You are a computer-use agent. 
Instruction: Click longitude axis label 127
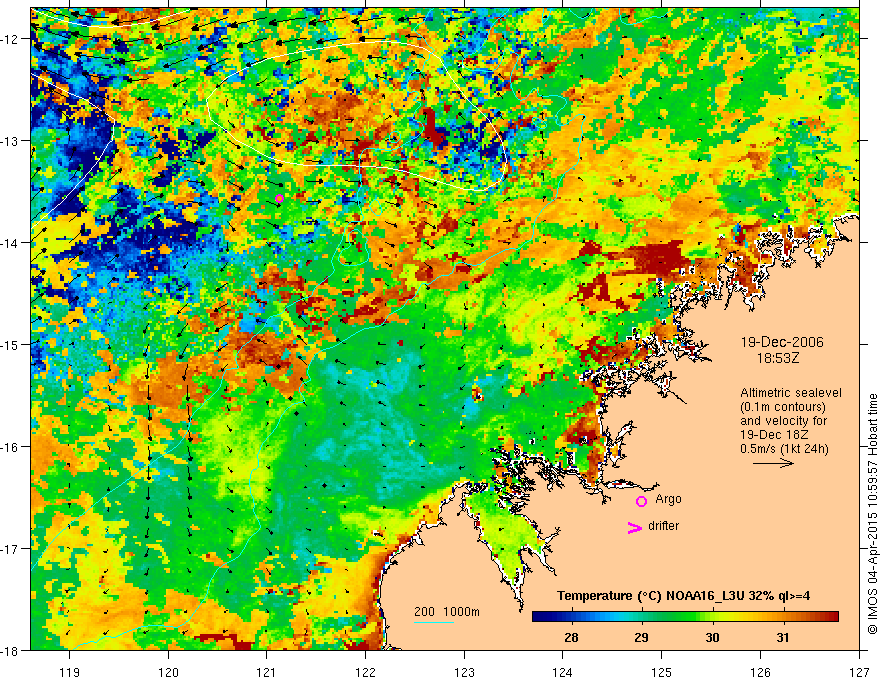pos(859,672)
